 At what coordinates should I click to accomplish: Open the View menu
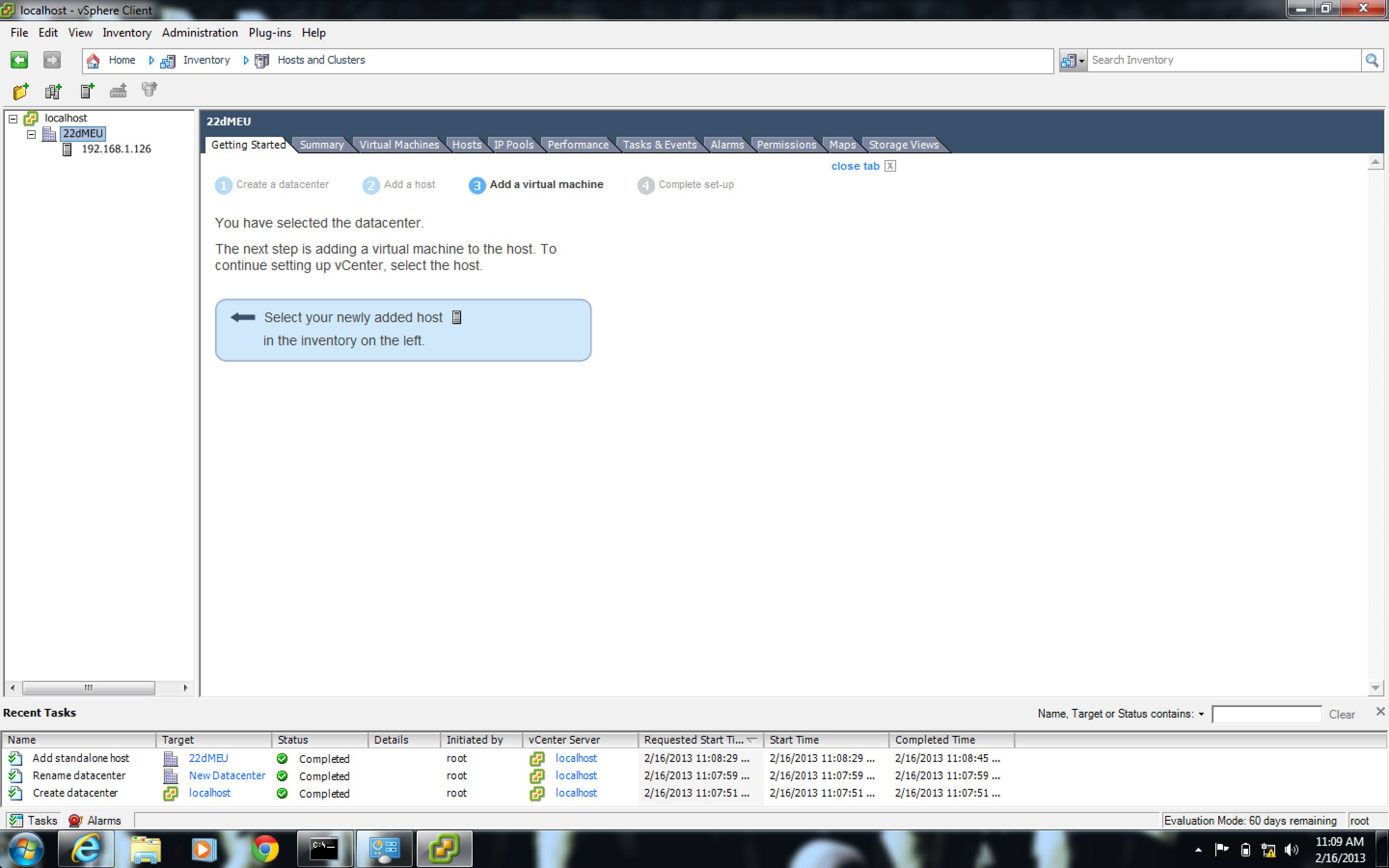point(81,33)
